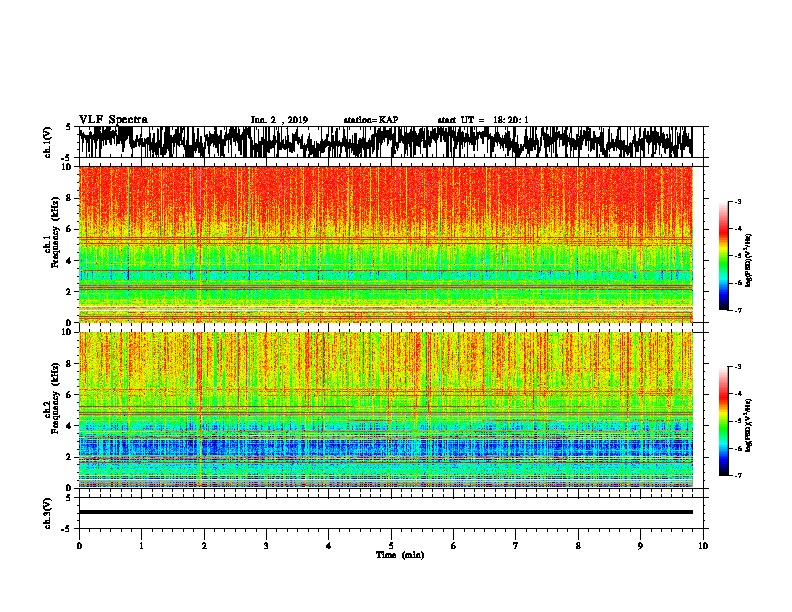Screen dimensions: 792x612
Task: Click the ch.1 frequency spectrogram
Action: click(x=385, y=244)
